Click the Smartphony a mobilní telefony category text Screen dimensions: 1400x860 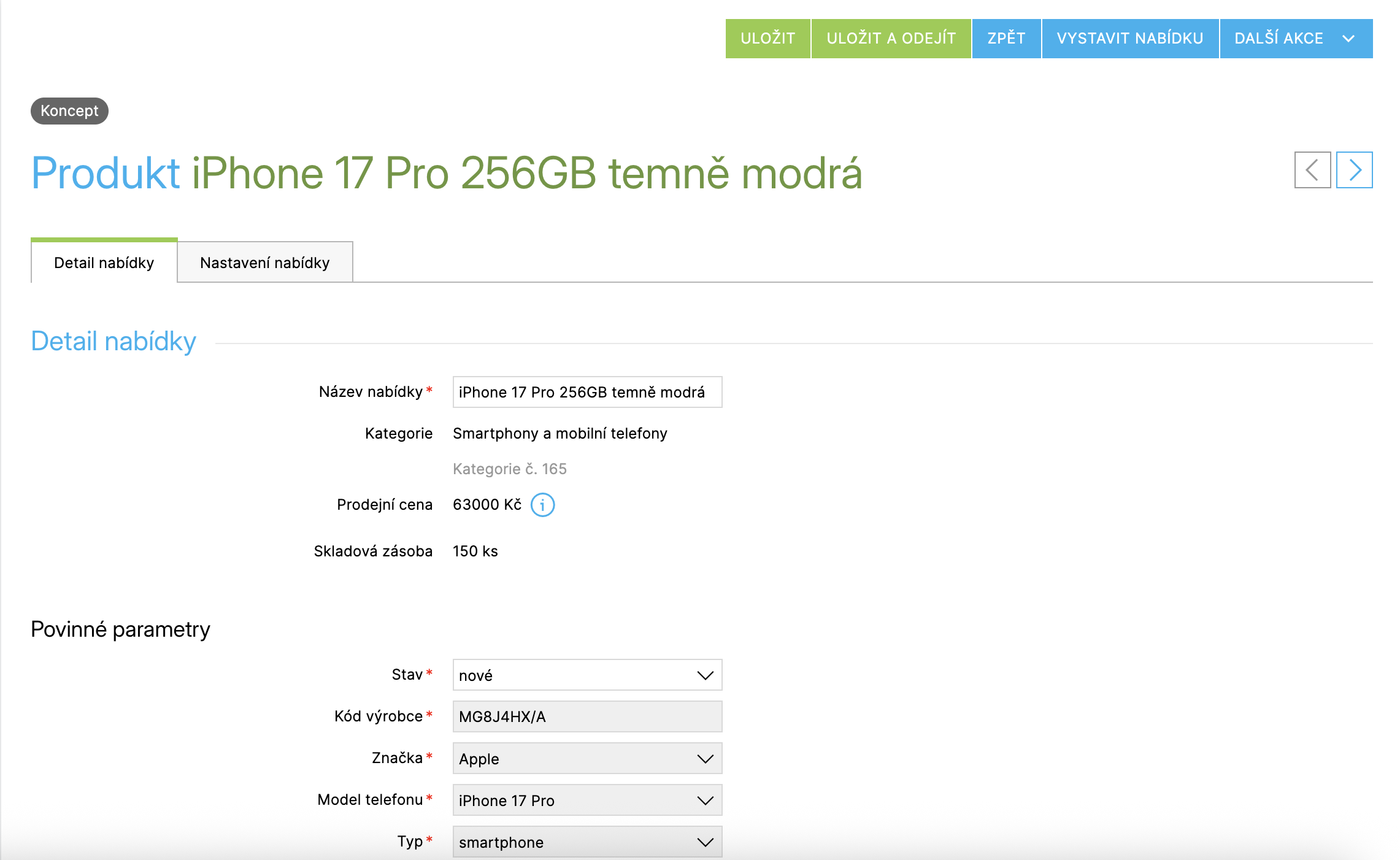[560, 434]
